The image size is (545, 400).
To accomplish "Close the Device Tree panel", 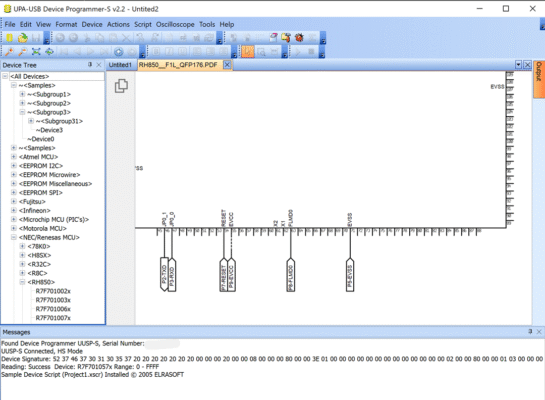I will [99, 65].
